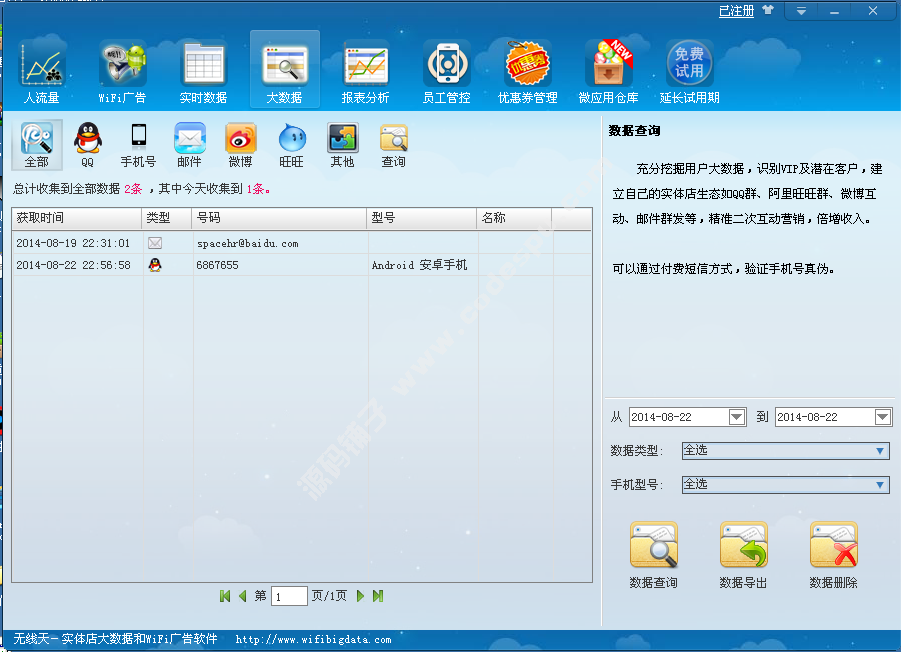Click the page number input field

289,596
